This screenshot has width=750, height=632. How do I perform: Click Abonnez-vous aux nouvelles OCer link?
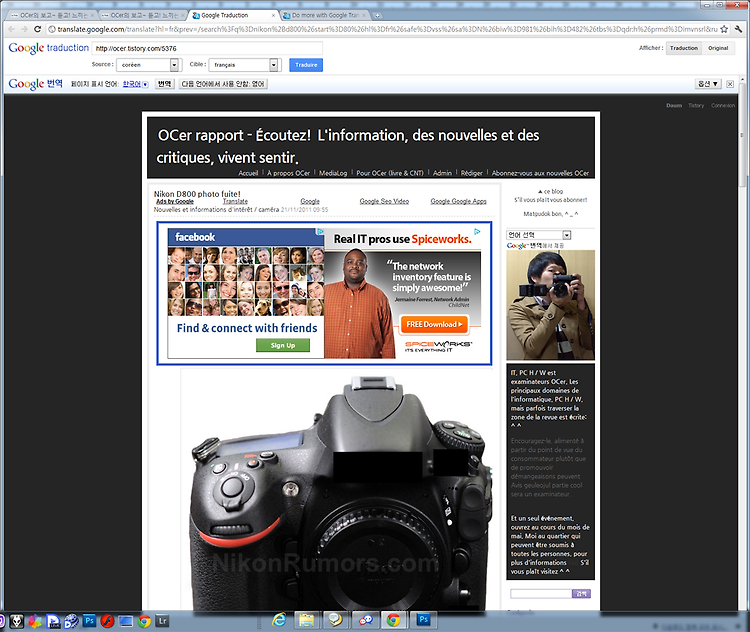click(x=540, y=173)
